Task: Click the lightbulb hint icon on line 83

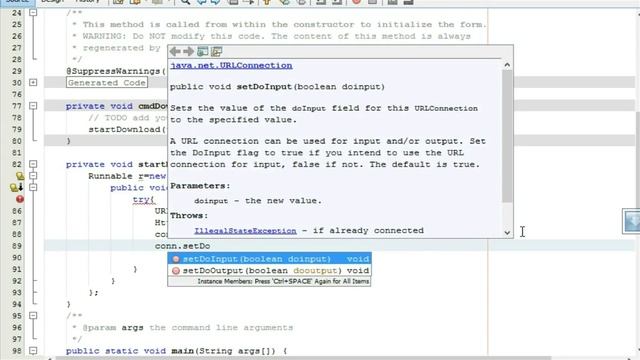Action: [20, 176]
